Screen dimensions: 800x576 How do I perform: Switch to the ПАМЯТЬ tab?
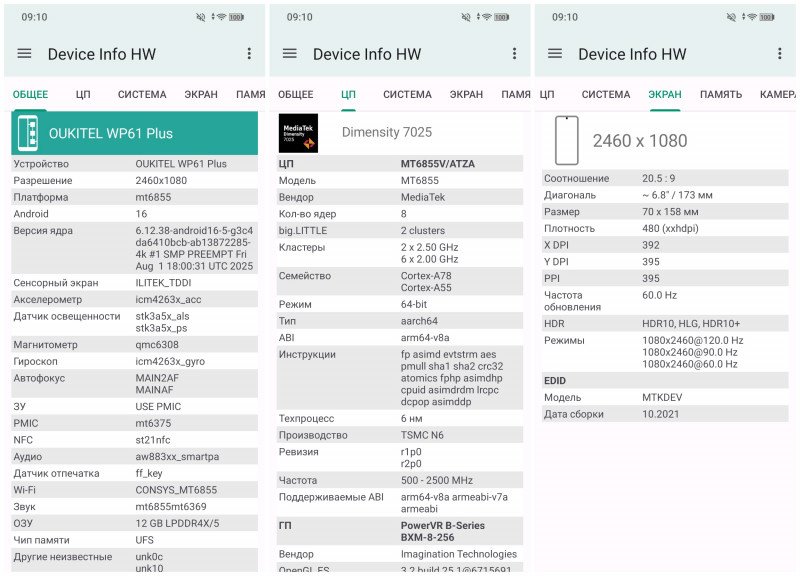pos(720,95)
